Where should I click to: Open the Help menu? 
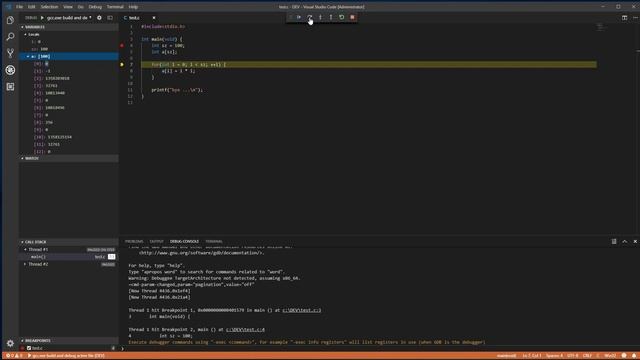[x=133, y=7]
